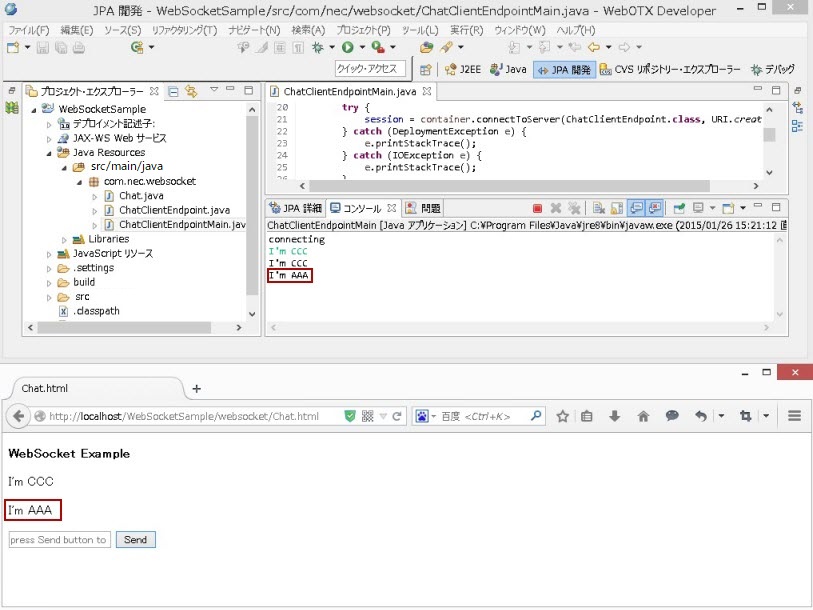813x610 pixels.
Task: Reload the page in Firefox
Action: tap(397, 416)
